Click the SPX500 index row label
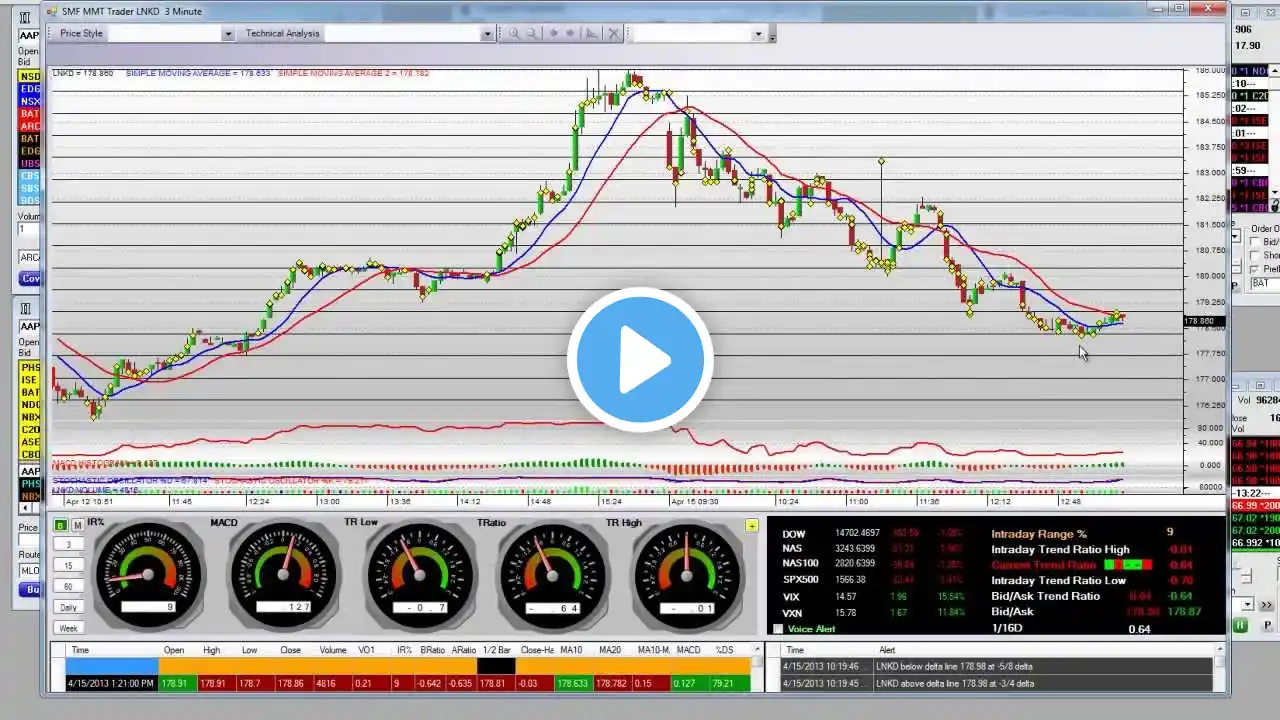 (801, 580)
